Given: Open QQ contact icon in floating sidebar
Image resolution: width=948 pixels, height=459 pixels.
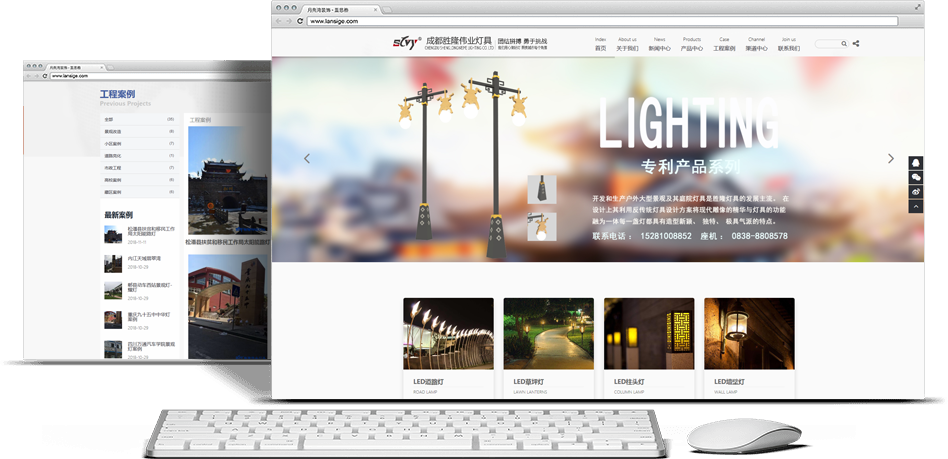Looking at the screenshot, I should [x=915, y=163].
